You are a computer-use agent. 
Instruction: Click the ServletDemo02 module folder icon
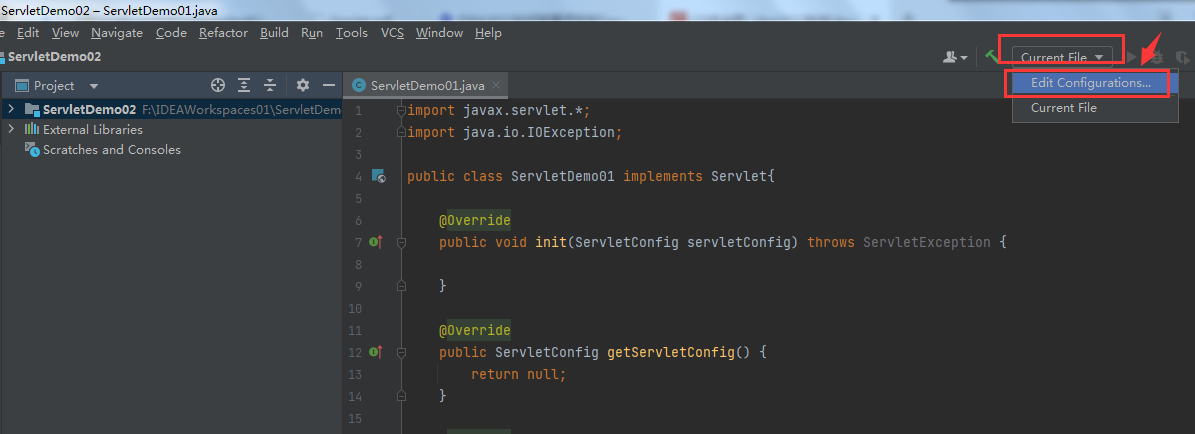(32, 109)
